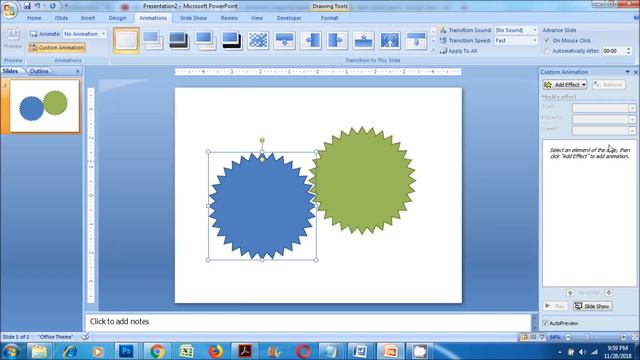Screen dimensions: 640x360
Task: Choose the No Transition thumbnail
Action: 126,40
